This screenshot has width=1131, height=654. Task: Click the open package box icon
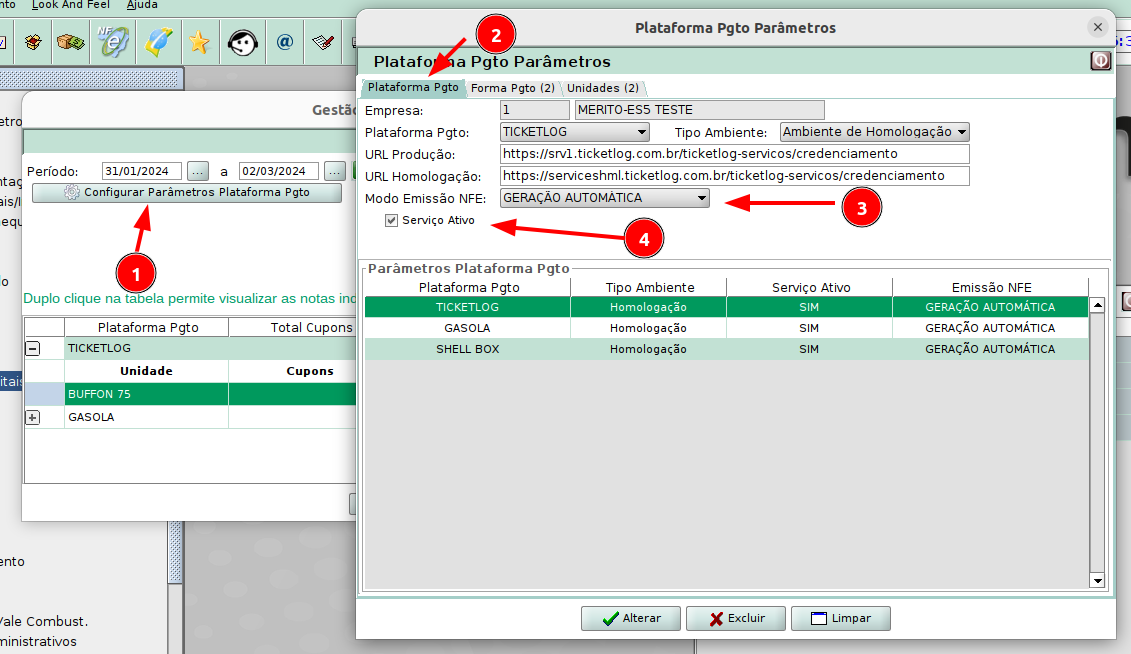click(x=33, y=42)
